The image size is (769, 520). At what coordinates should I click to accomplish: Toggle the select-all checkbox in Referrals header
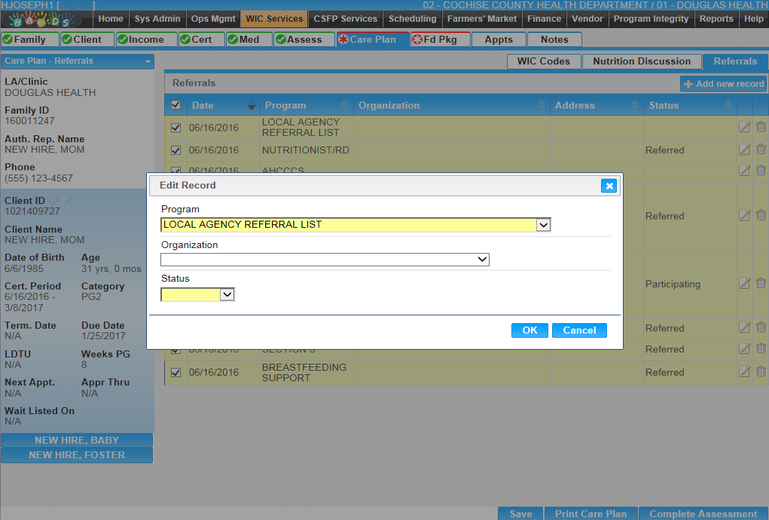tap(177, 105)
